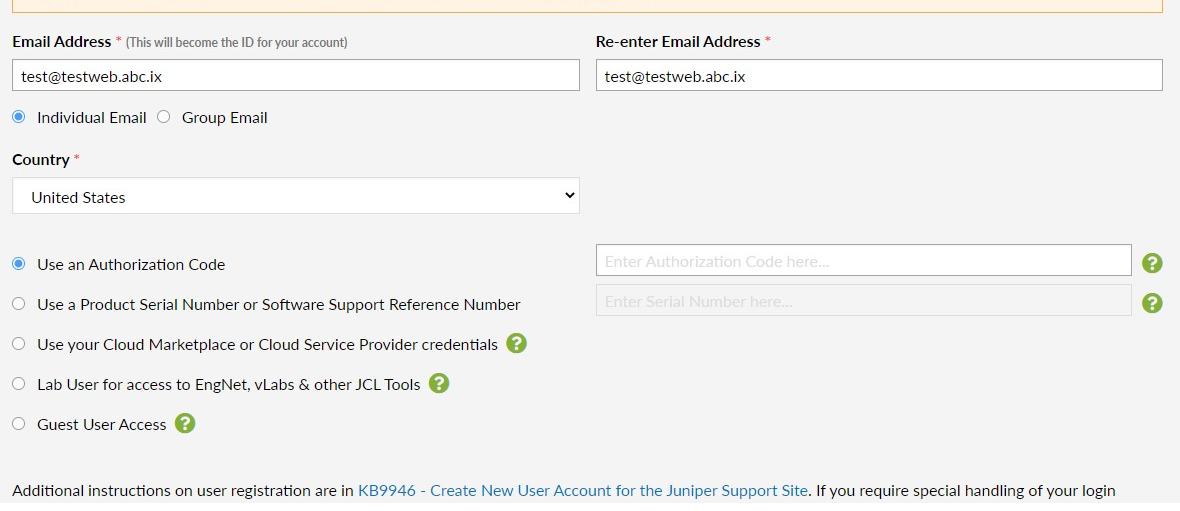This screenshot has height=511, width=1180.
Task: Click the Guest User Access label text
Action: pyautogui.click(x=102, y=425)
